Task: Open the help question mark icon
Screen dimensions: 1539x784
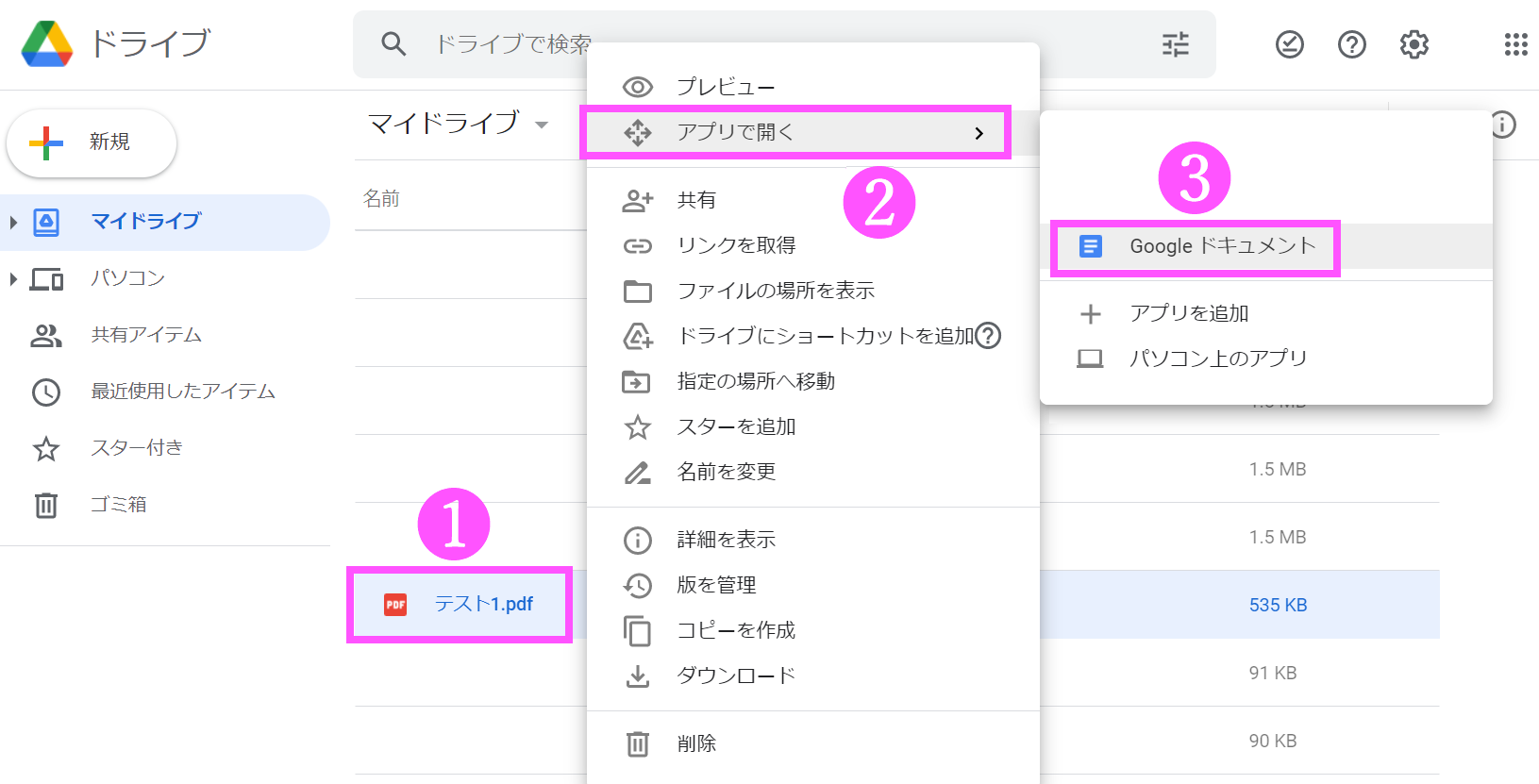Action: coord(1351,44)
